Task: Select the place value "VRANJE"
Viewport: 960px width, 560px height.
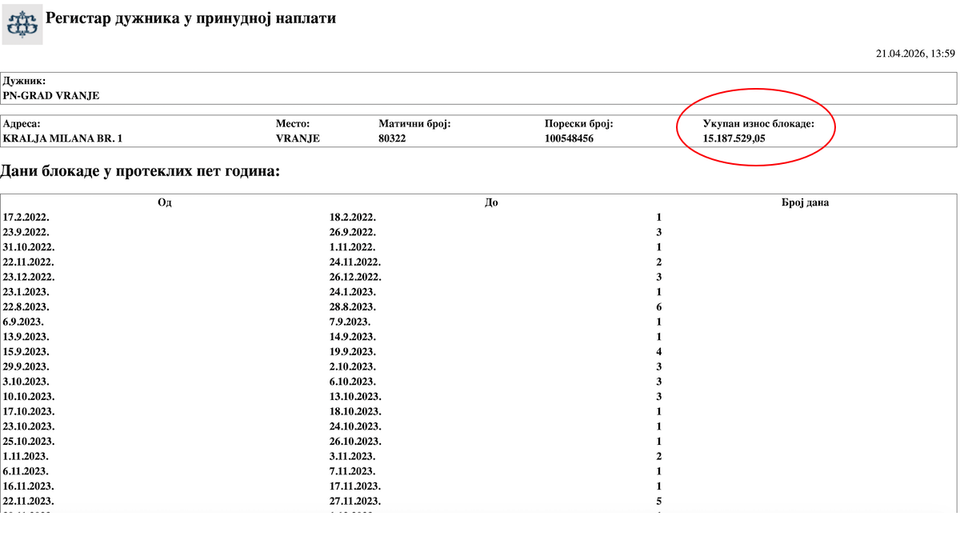Action: click(298, 138)
